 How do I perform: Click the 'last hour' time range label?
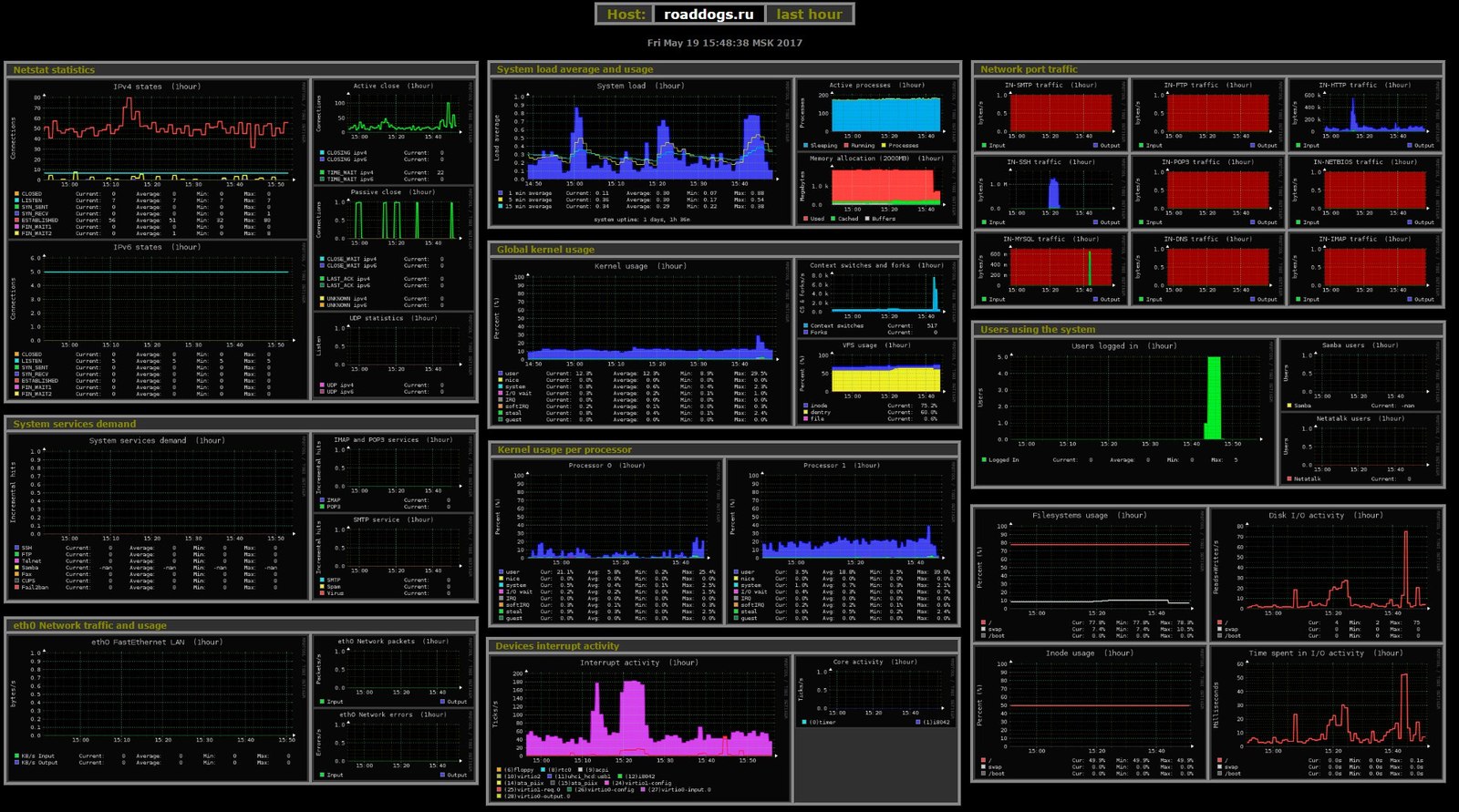(809, 14)
